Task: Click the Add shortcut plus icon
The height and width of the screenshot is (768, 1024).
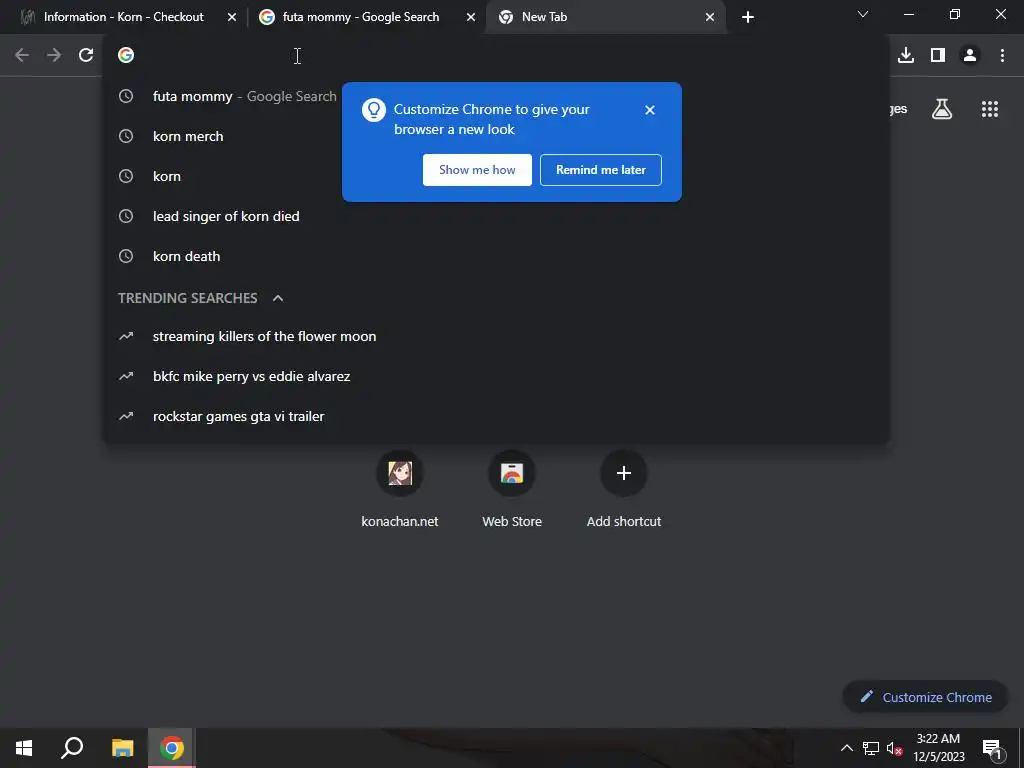Action: (624, 473)
